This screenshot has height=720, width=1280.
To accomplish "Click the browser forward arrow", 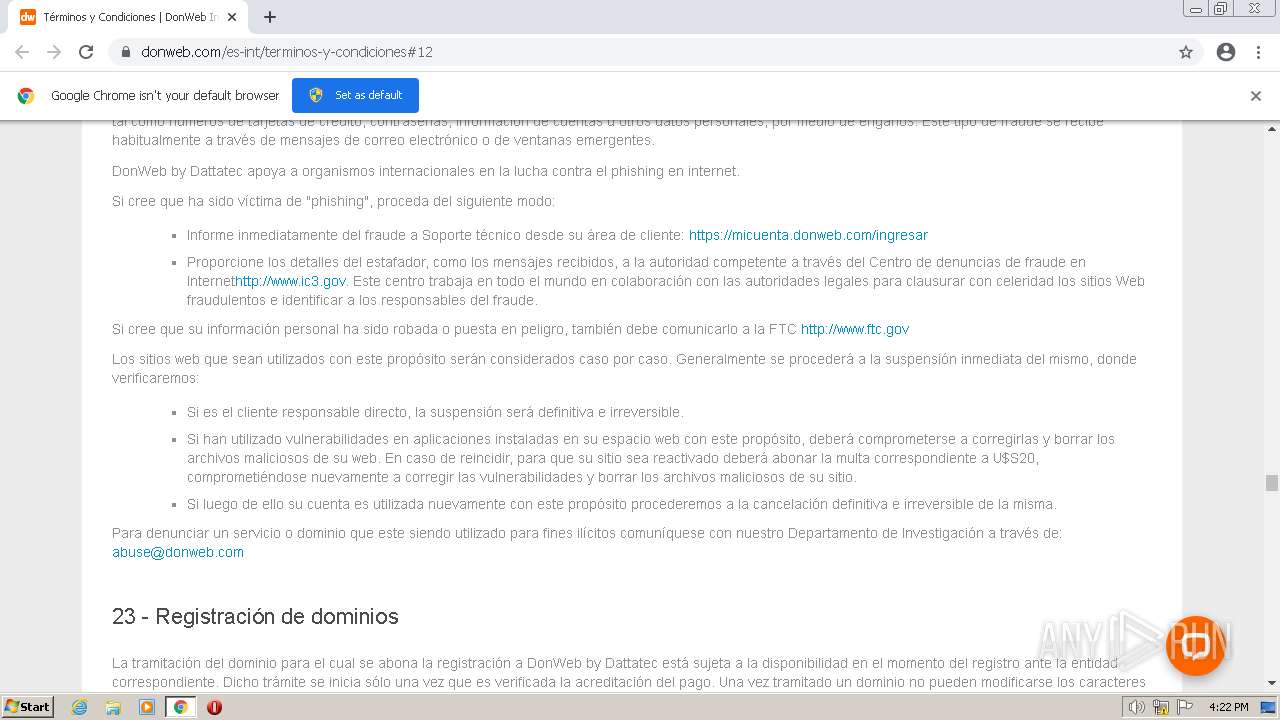I will pyautogui.click(x=54, y=52).
